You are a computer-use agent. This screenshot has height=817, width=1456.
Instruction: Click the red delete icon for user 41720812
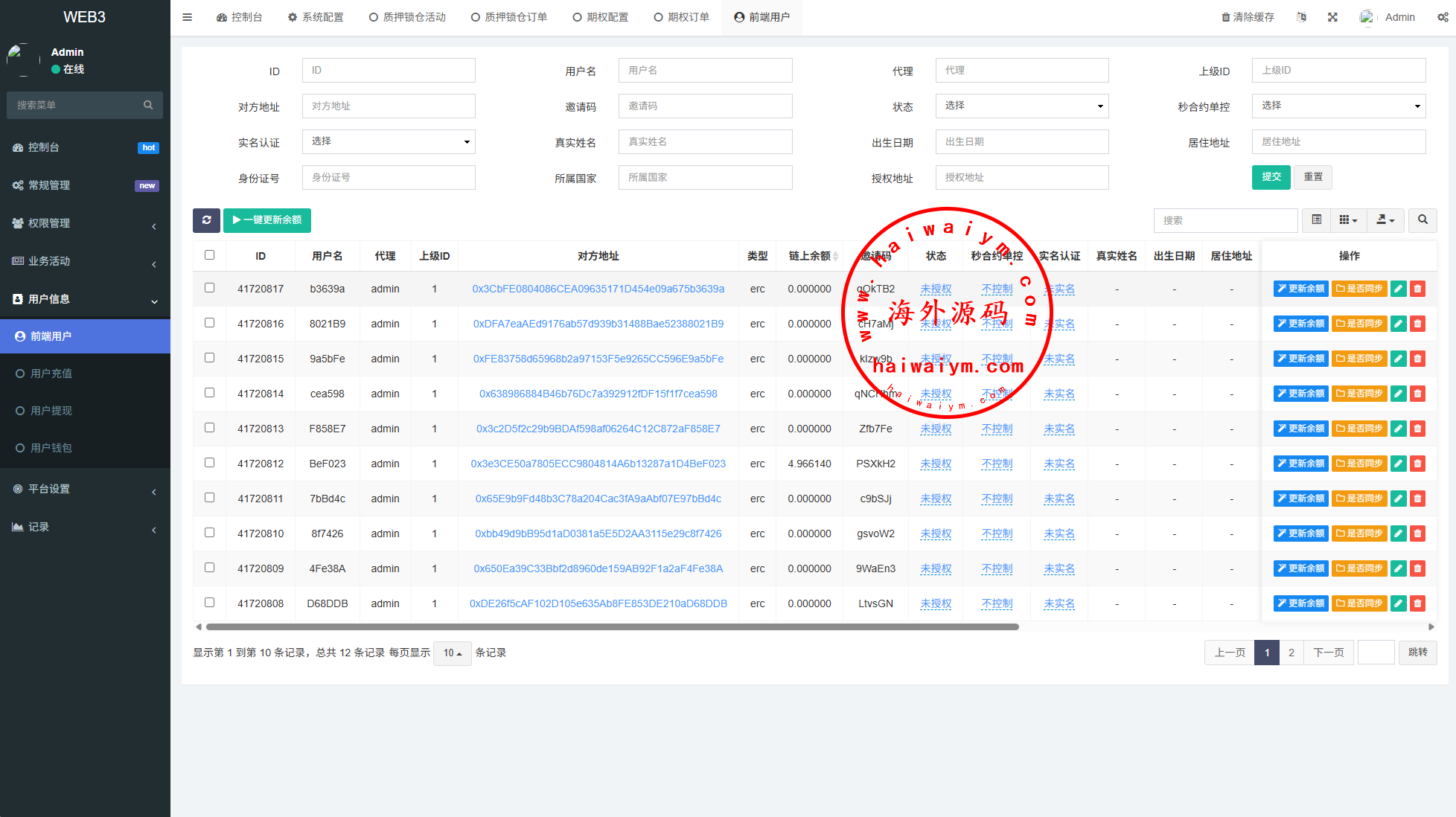(1418, 464)
